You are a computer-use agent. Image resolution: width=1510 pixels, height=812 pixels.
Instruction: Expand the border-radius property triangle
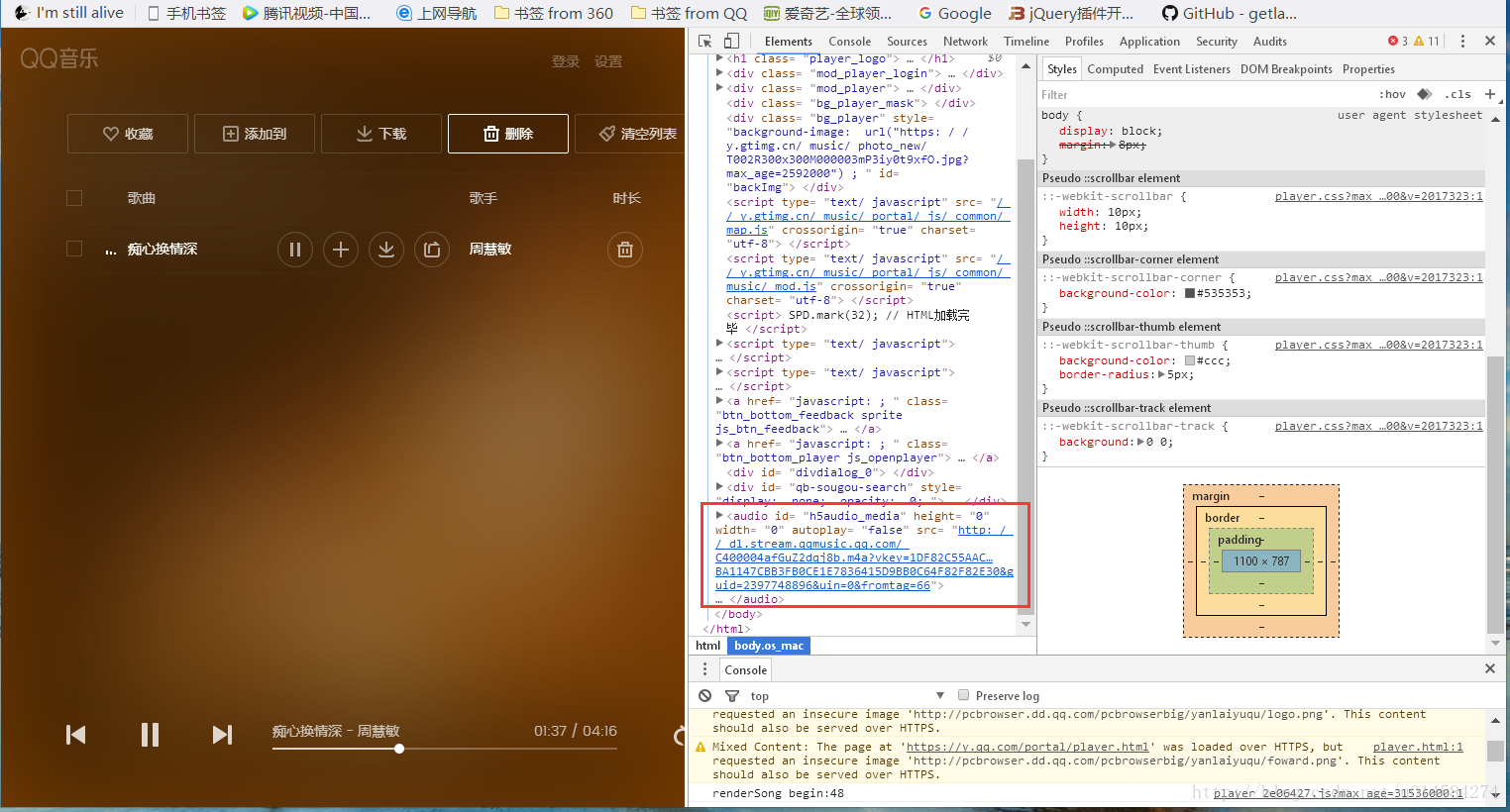click(x=1162, y=374)
